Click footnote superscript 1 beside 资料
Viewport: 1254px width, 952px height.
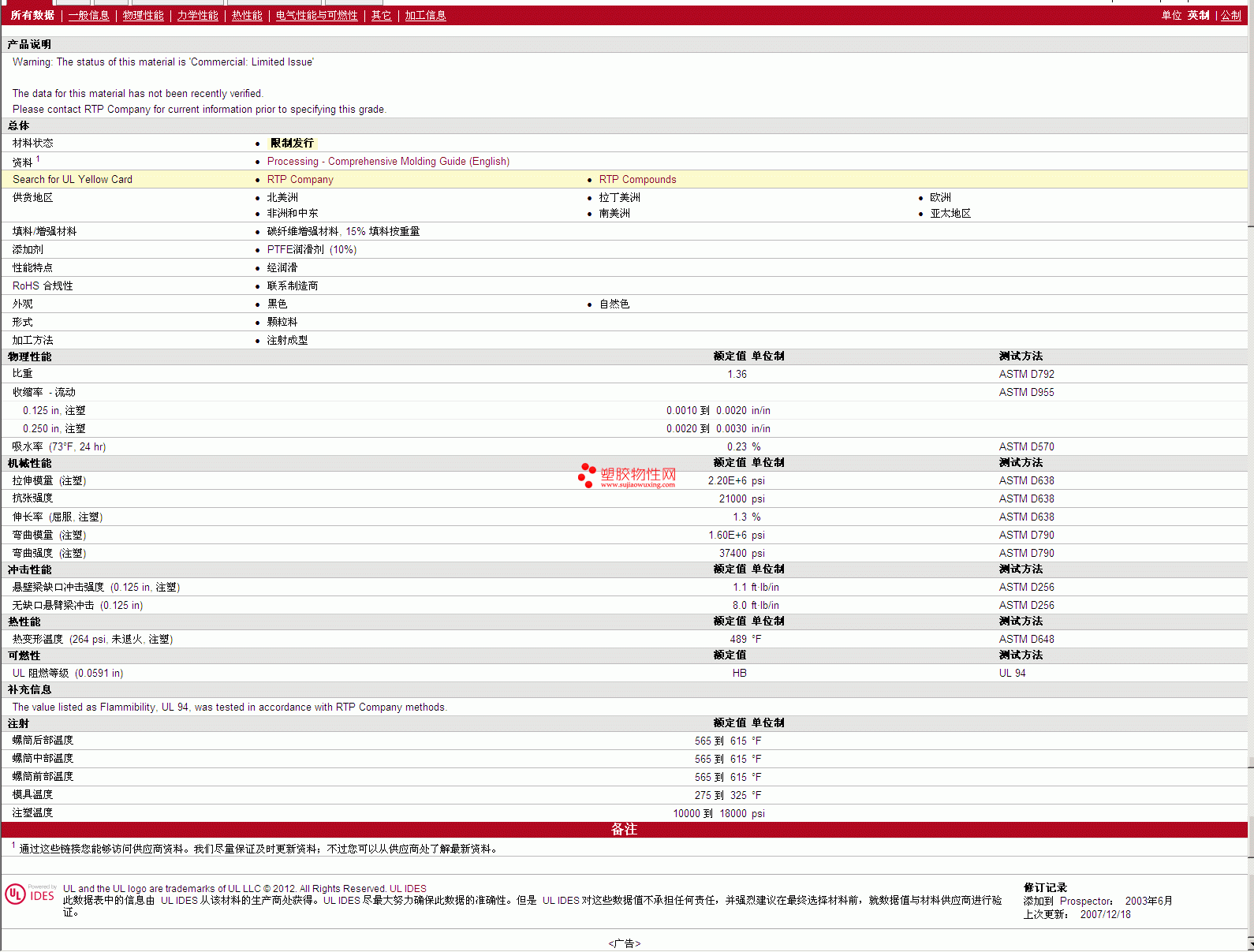(x=38, y=159)
